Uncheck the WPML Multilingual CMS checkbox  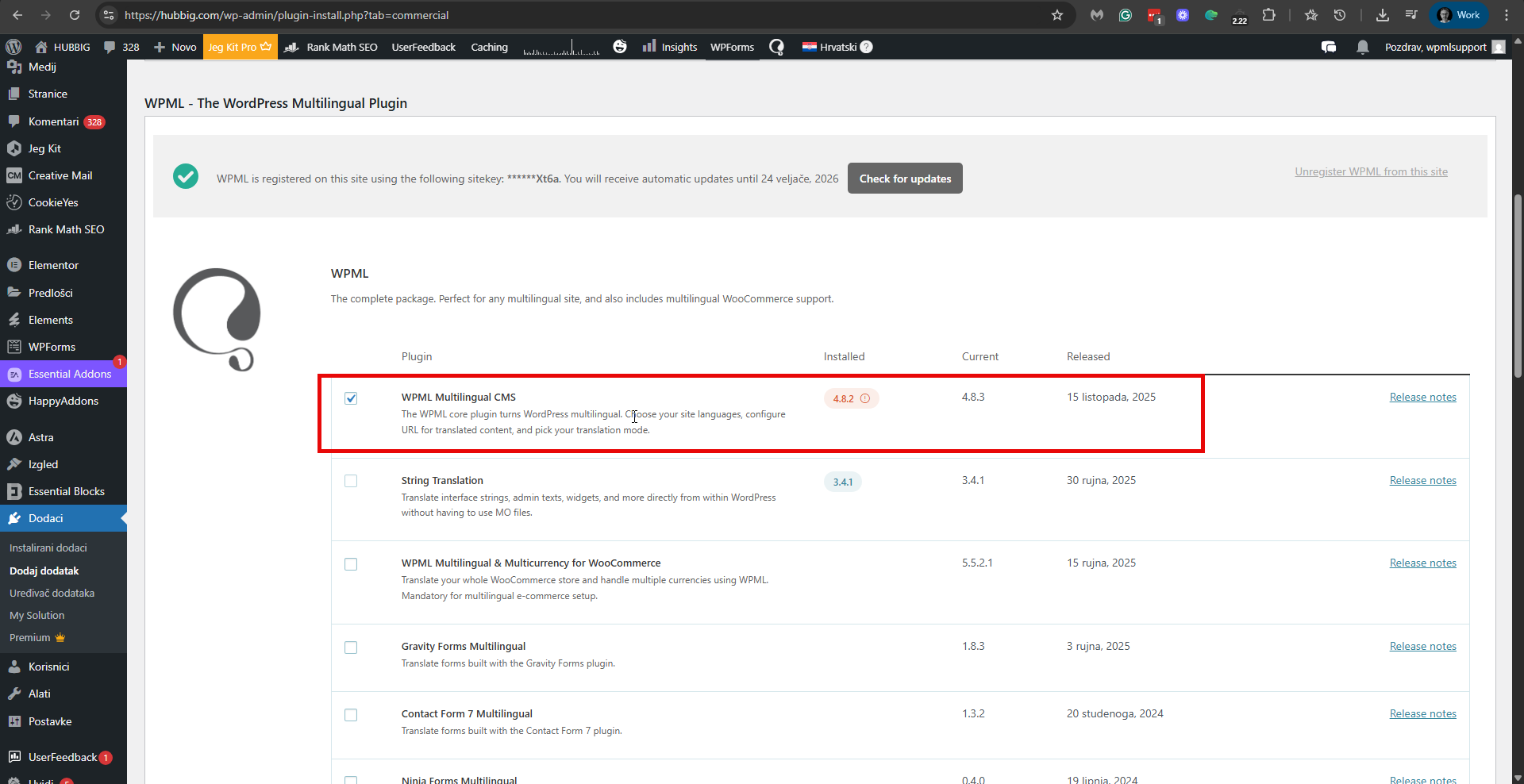[351, 398]
